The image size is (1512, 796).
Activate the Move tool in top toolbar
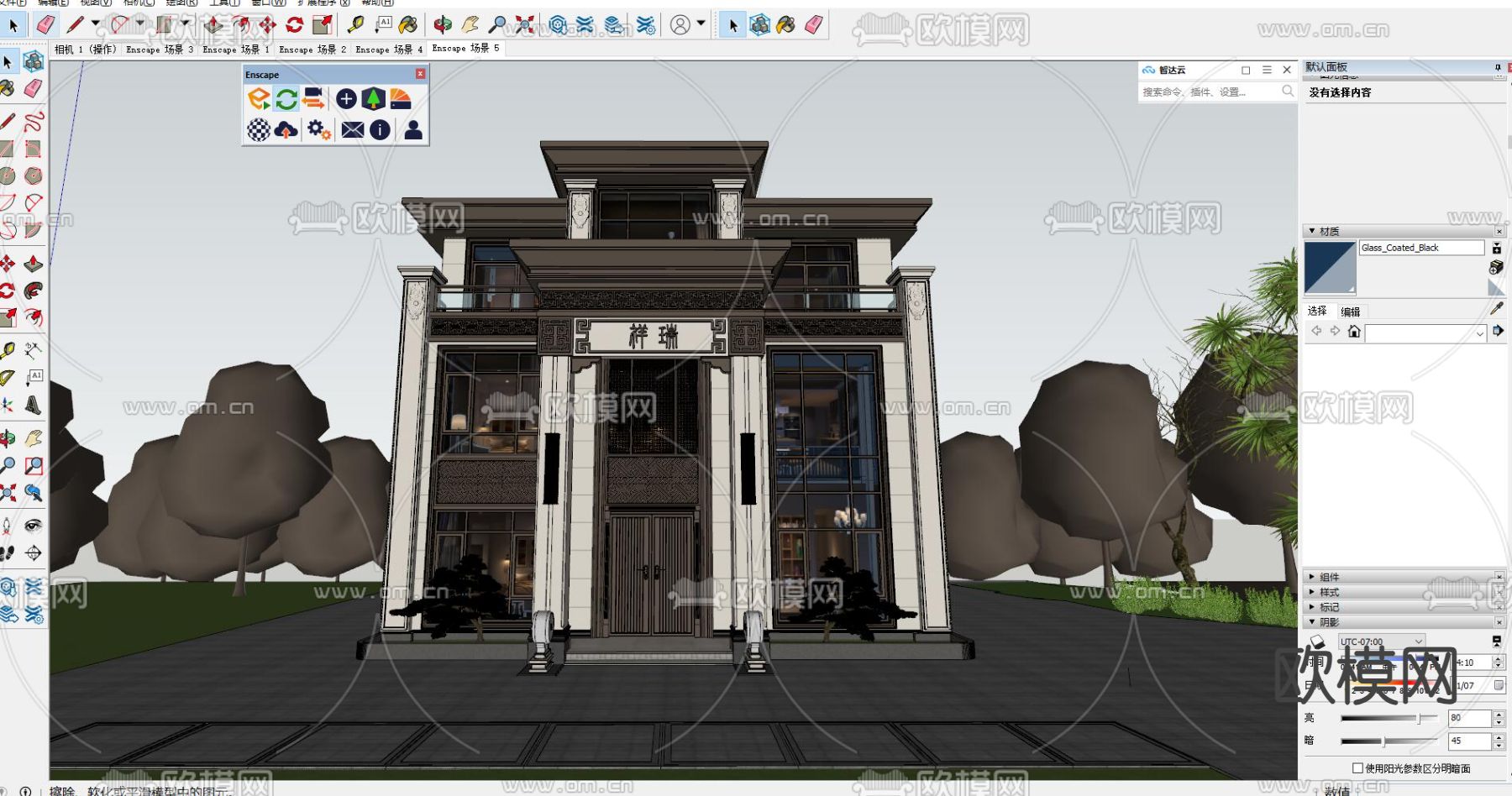tap(267, 25)
